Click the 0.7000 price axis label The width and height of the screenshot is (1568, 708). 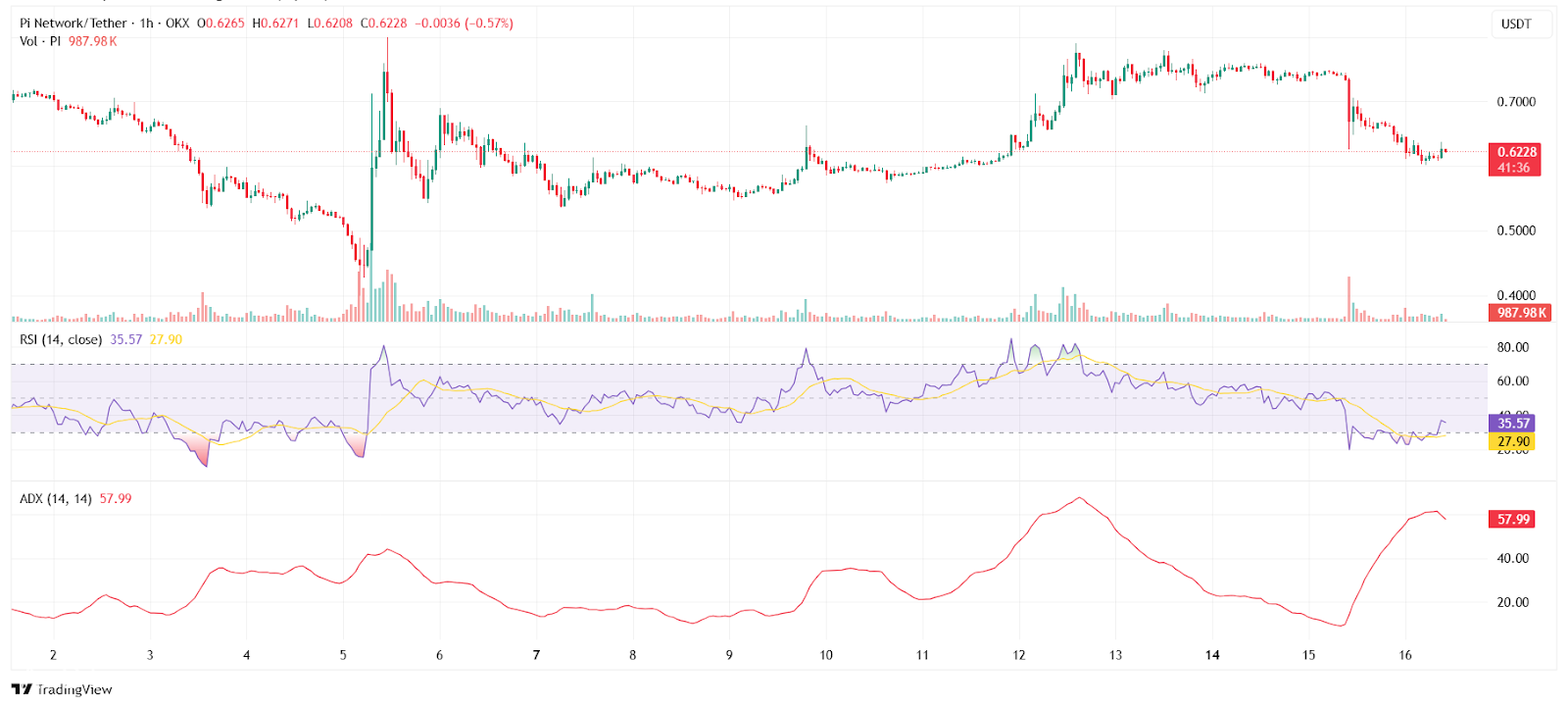[x=1516, y=102]
